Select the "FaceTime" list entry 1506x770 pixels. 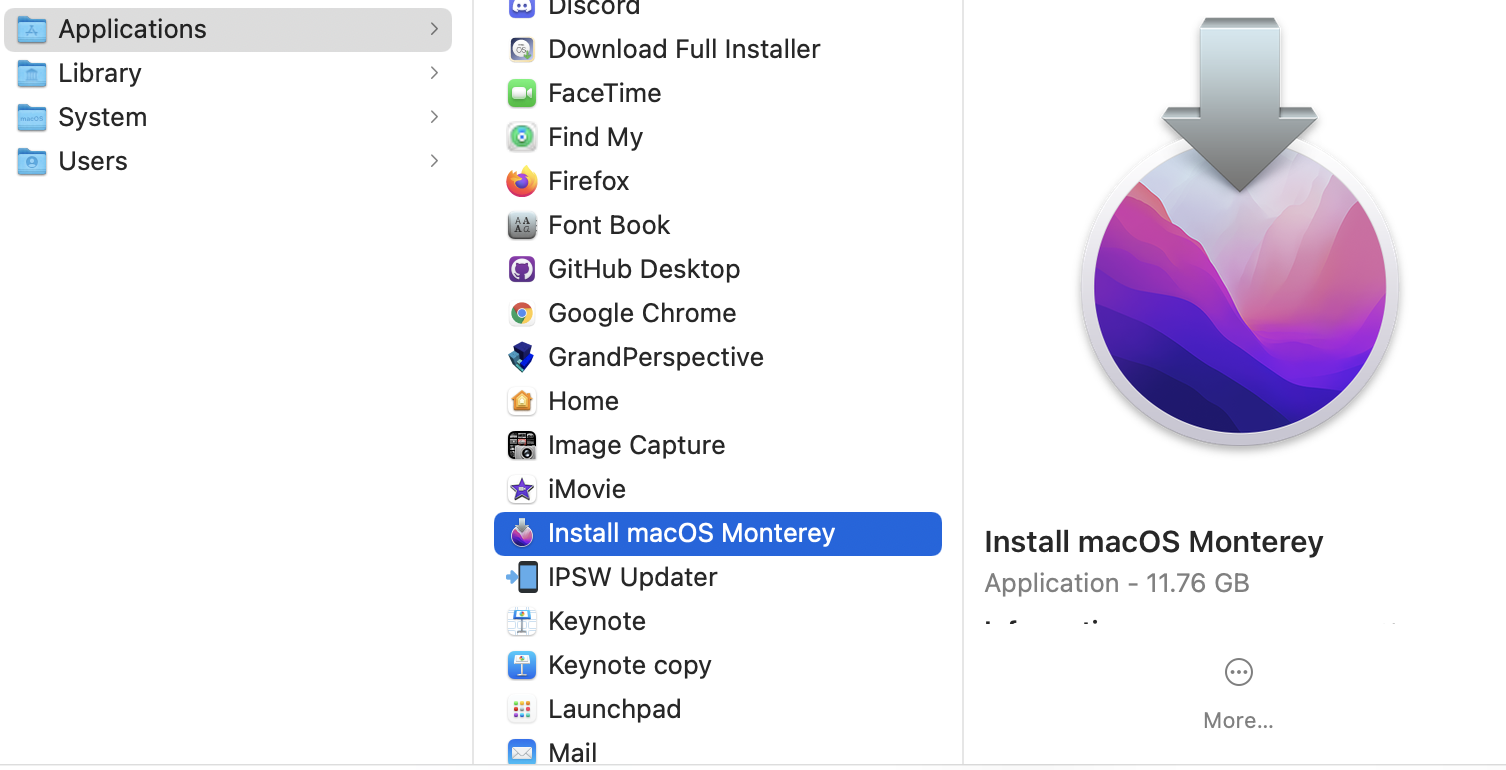point(718,93)
